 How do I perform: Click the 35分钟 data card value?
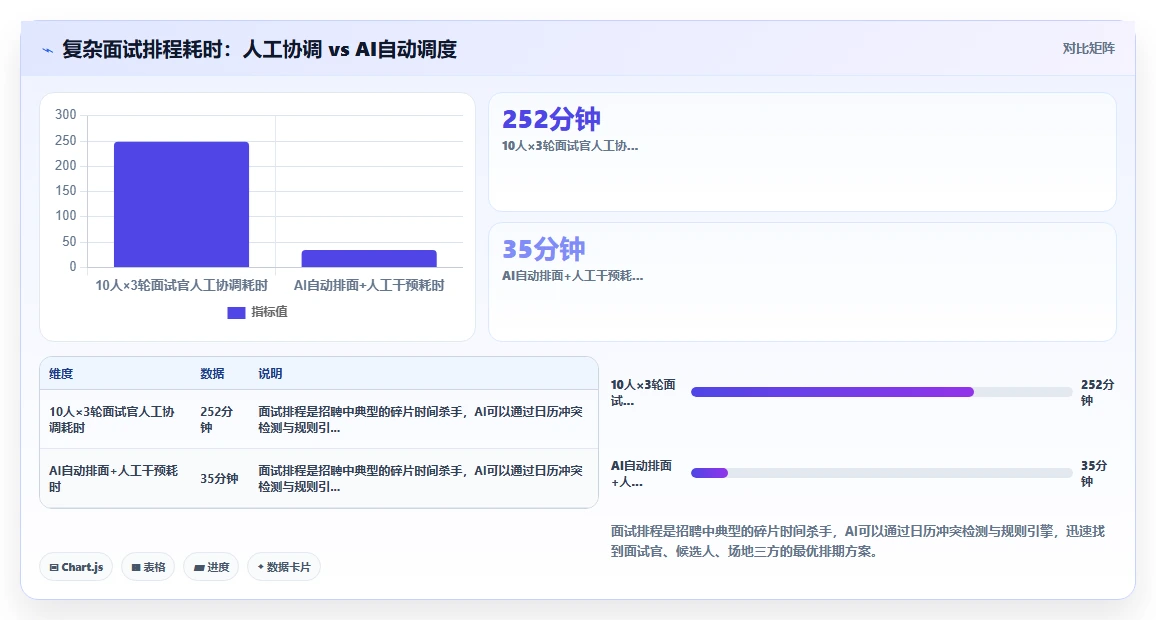point(543,248)
